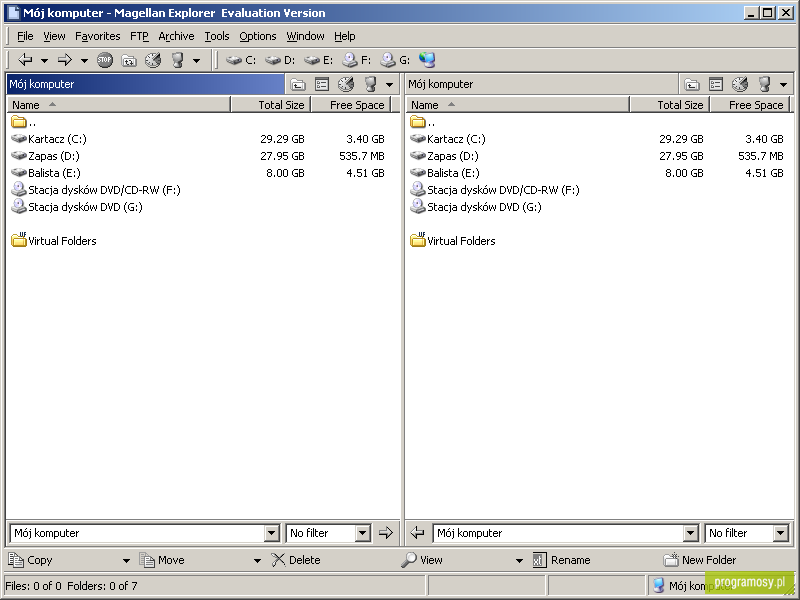Click the left arrow beside right path box
The image size is (800, 600).
point(417,533)
